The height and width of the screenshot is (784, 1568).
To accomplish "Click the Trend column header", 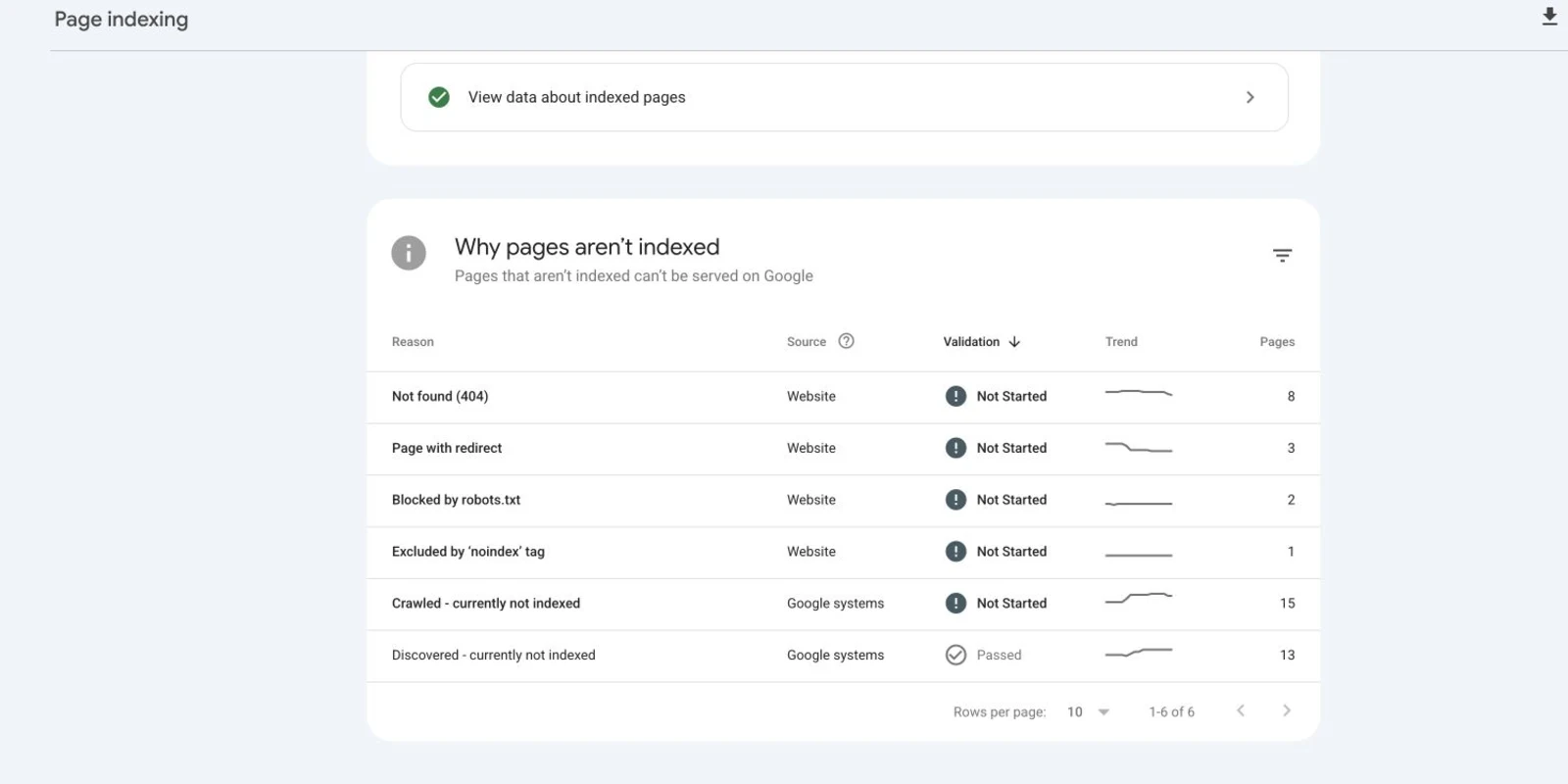I will 1121,342.
